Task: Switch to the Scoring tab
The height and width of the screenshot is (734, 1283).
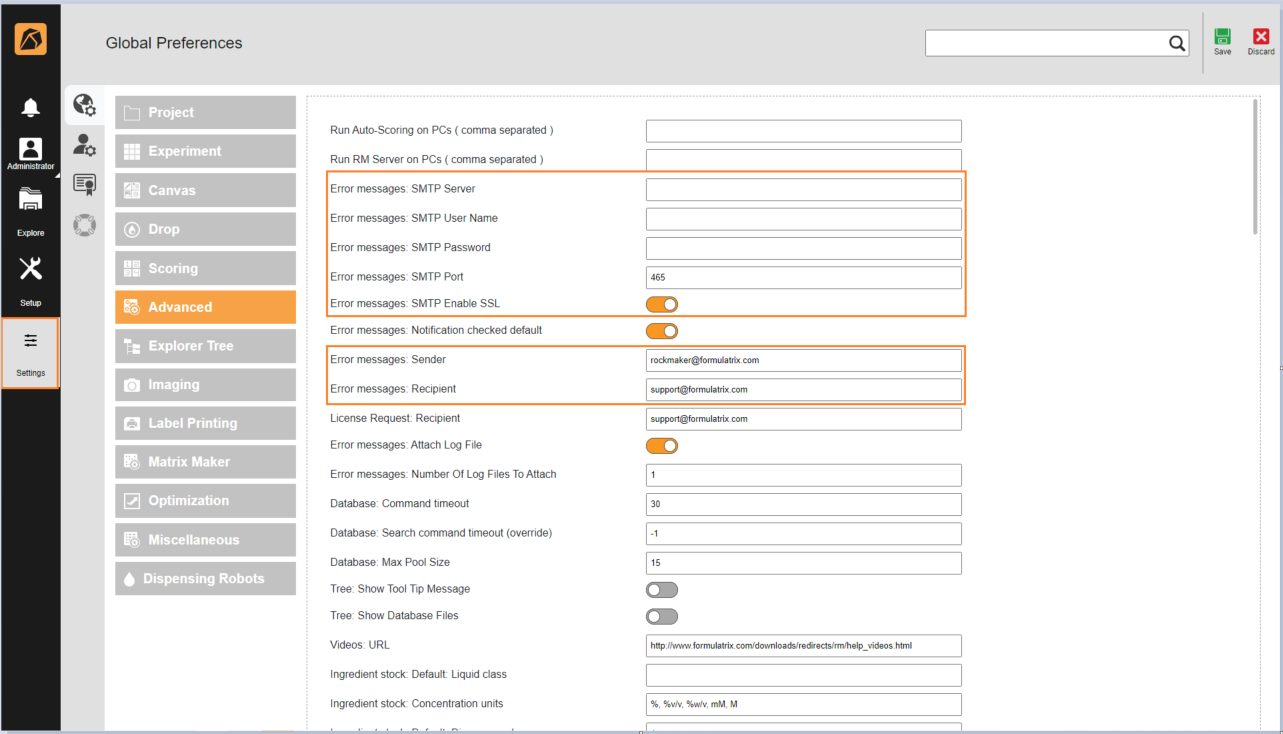Action: click(x=205, y=268)
